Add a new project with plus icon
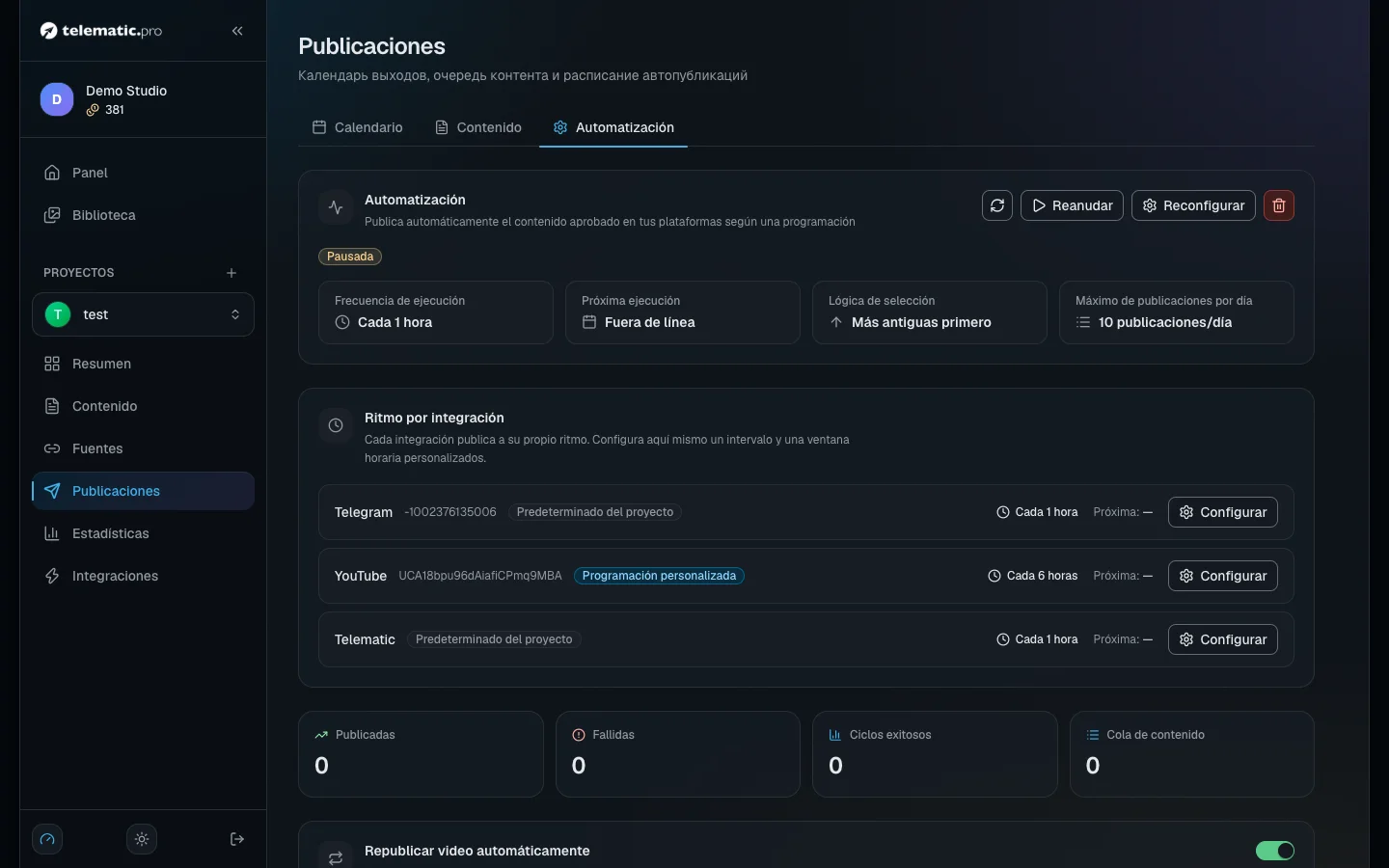1389x868 pixels. click(x=231, y=273)
